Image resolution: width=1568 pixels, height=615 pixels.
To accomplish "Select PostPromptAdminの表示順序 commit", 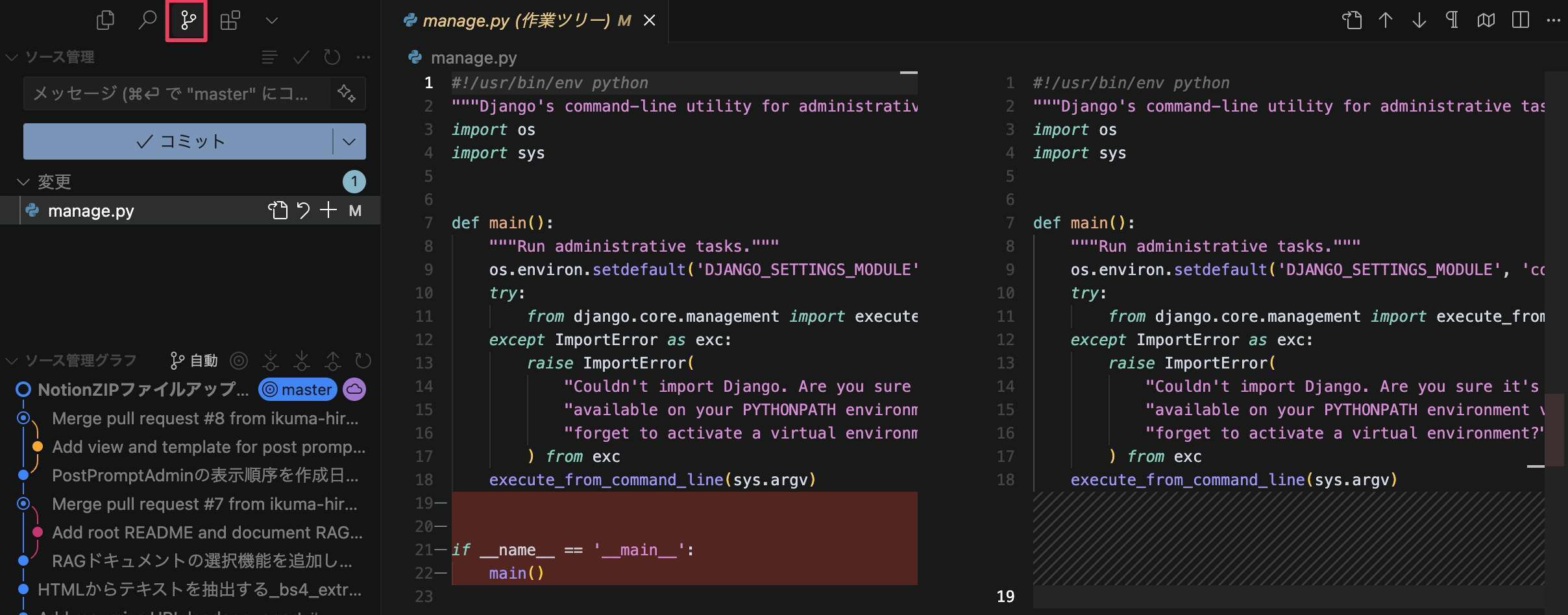I will point(205,476).
